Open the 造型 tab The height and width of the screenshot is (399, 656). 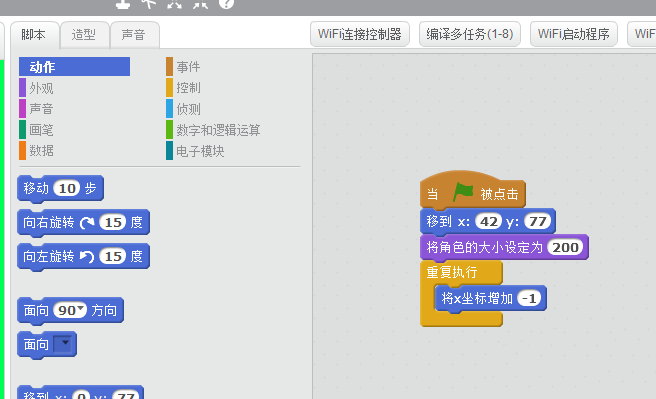click(x=84, y=35)
